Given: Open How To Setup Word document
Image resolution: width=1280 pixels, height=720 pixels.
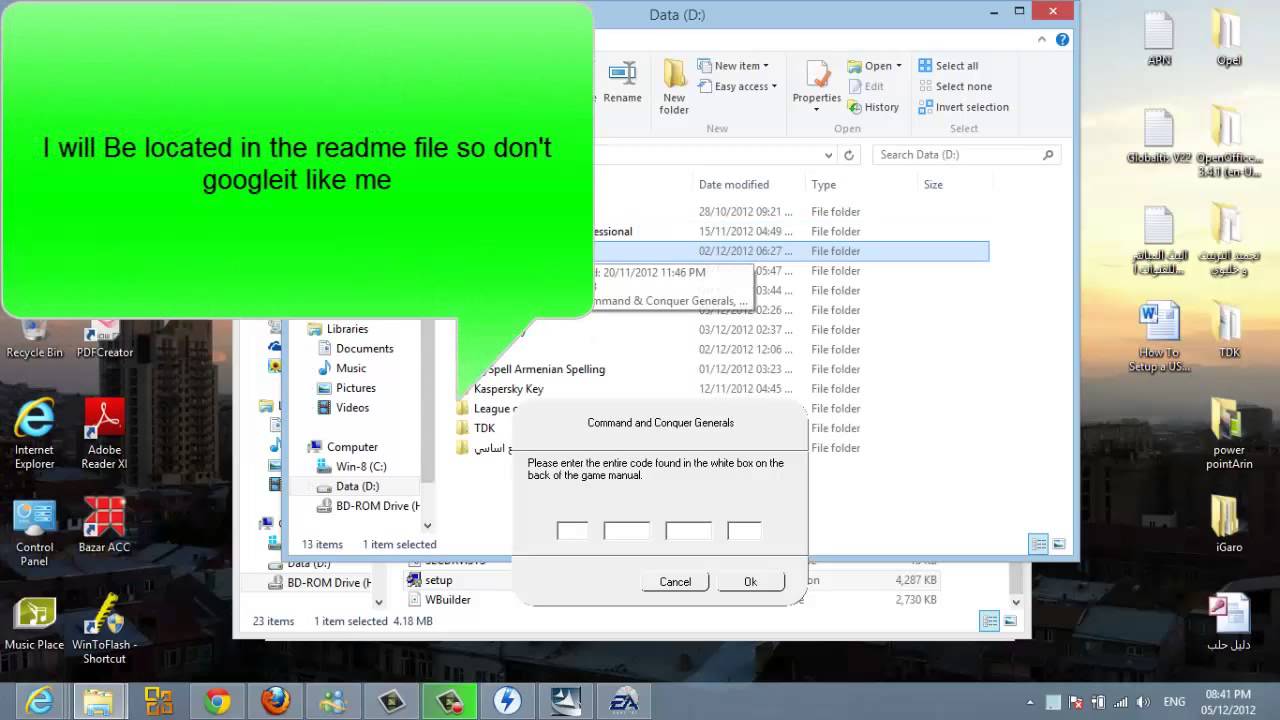Looking at the screenshot, I should coord(1159,338).
